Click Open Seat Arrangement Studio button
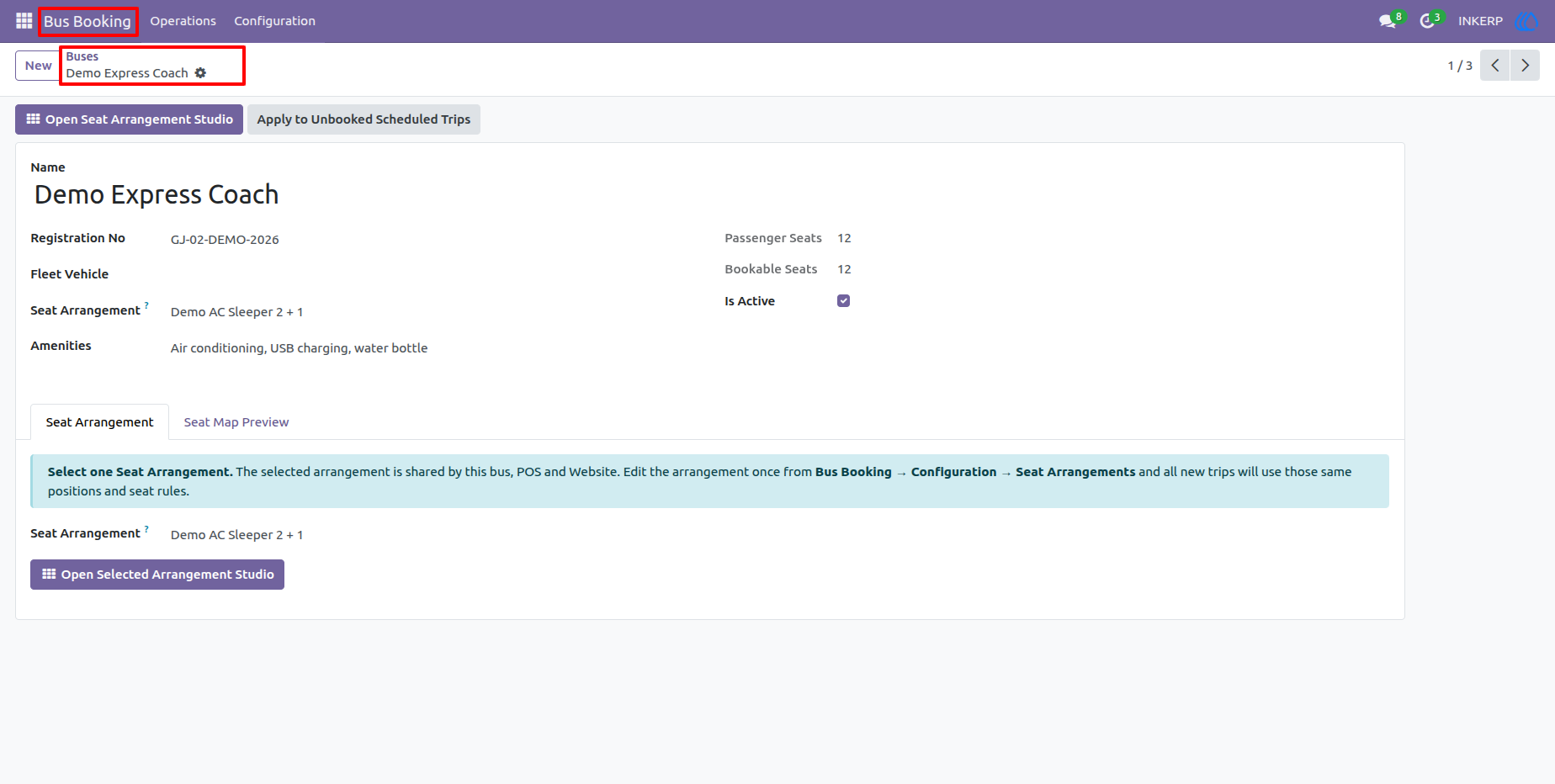The image size is (1555, 784). point(129,119)
